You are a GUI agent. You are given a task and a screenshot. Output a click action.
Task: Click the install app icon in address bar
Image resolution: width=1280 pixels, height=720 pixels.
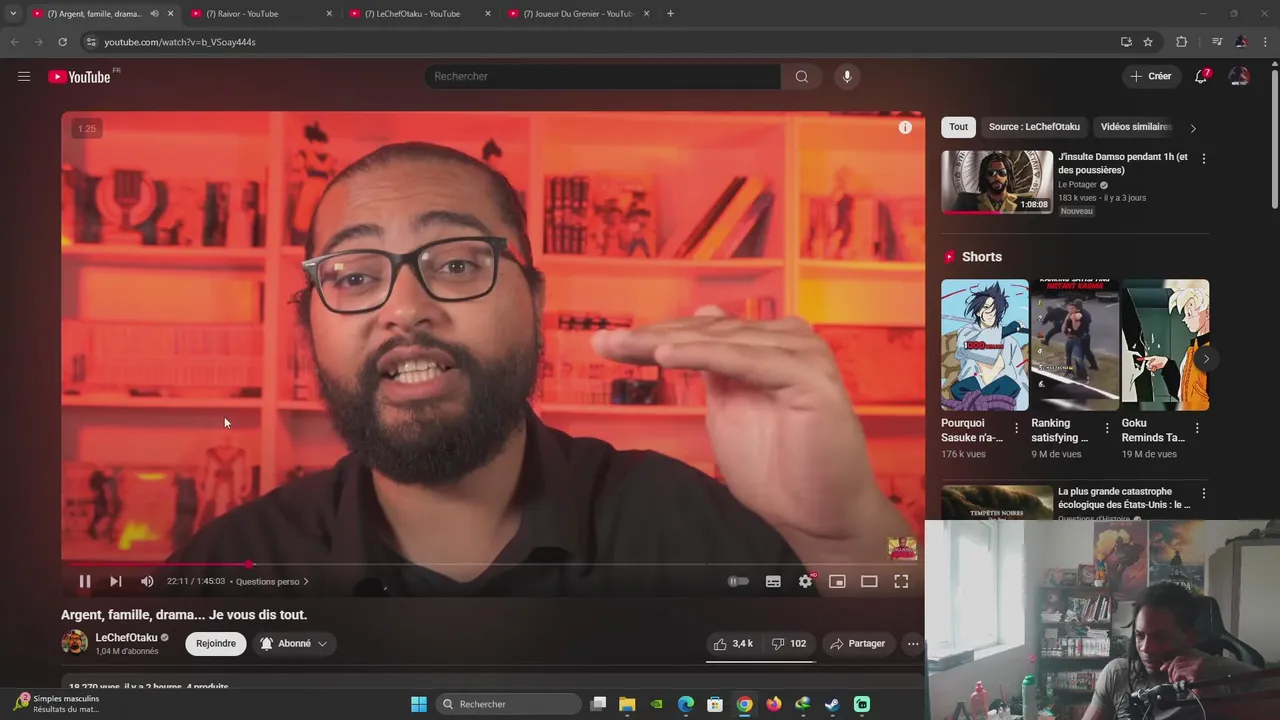coord(1126,42)
